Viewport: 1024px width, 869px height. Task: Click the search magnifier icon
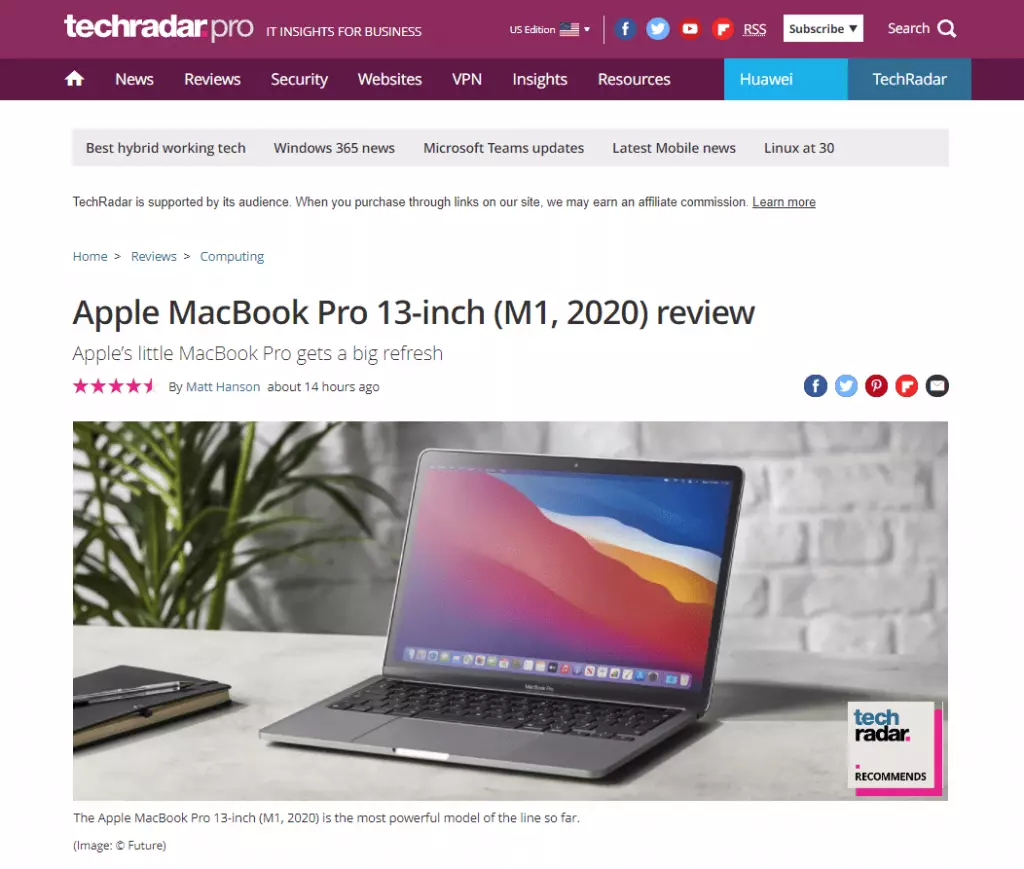(946, 29)
